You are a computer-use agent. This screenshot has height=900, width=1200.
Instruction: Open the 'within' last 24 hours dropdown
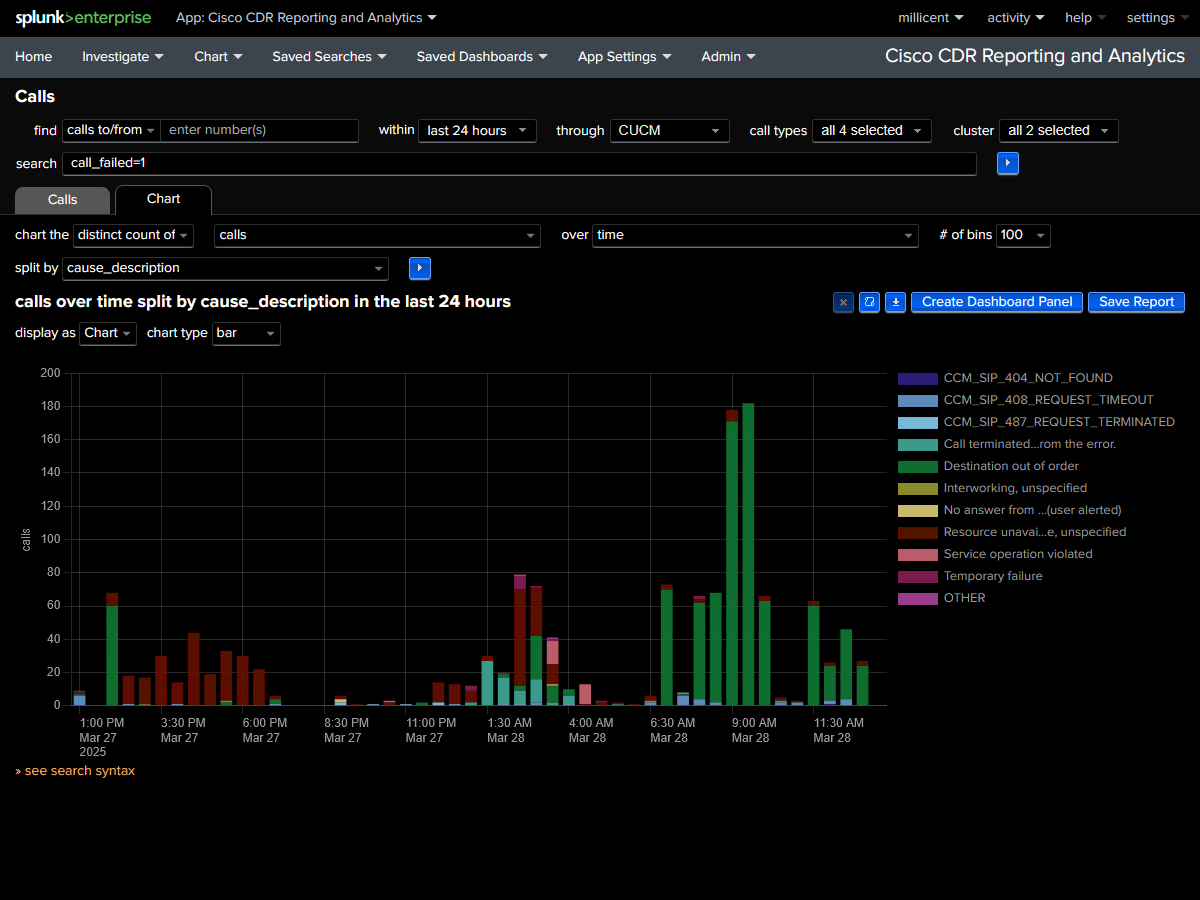click(x=477, y=130)
